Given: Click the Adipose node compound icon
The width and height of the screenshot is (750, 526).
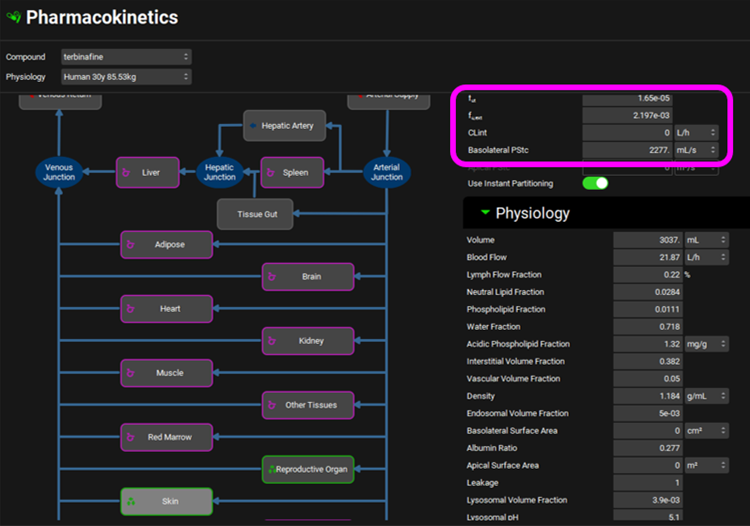Looking at the screenshot, I should [132, 244].
